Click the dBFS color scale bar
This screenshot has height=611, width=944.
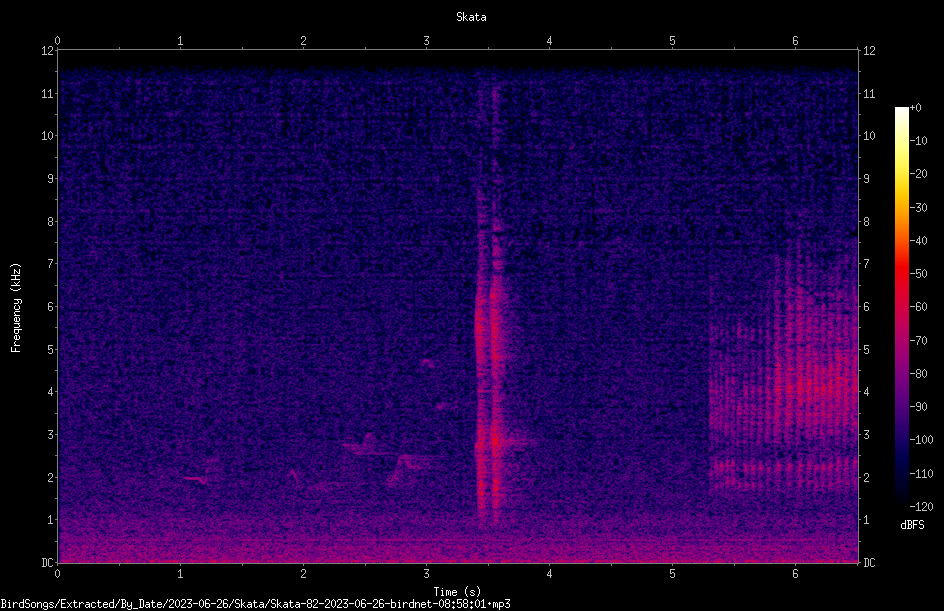[901, 306]
